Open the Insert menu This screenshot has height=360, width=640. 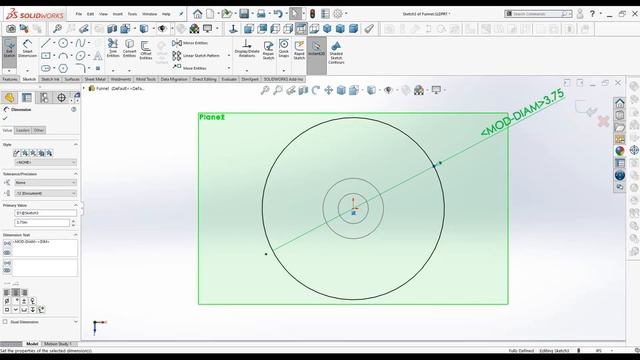[x=118, y=14]
